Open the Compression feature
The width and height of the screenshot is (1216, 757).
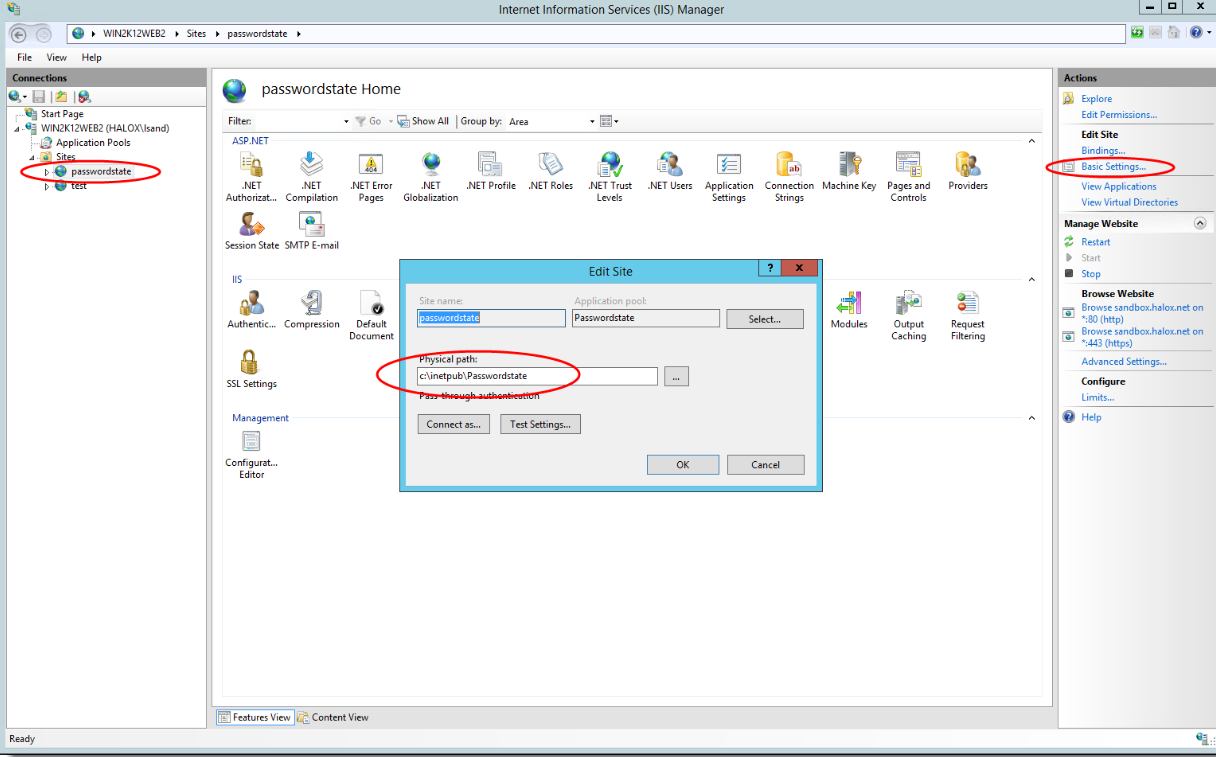[x=312, y=310]
